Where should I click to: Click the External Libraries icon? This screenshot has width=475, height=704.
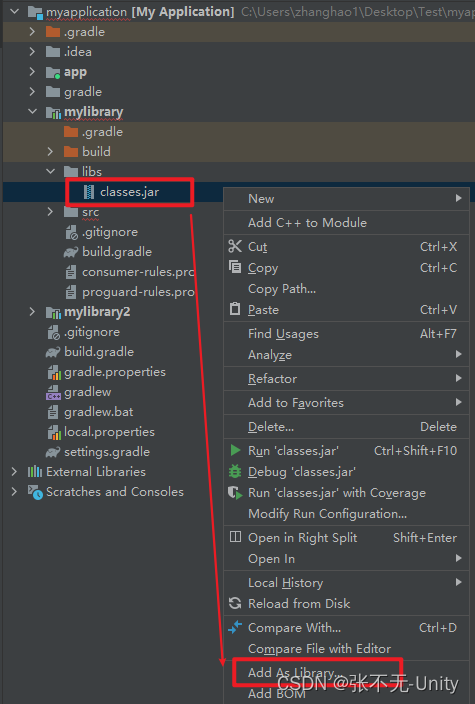(35, 471)
